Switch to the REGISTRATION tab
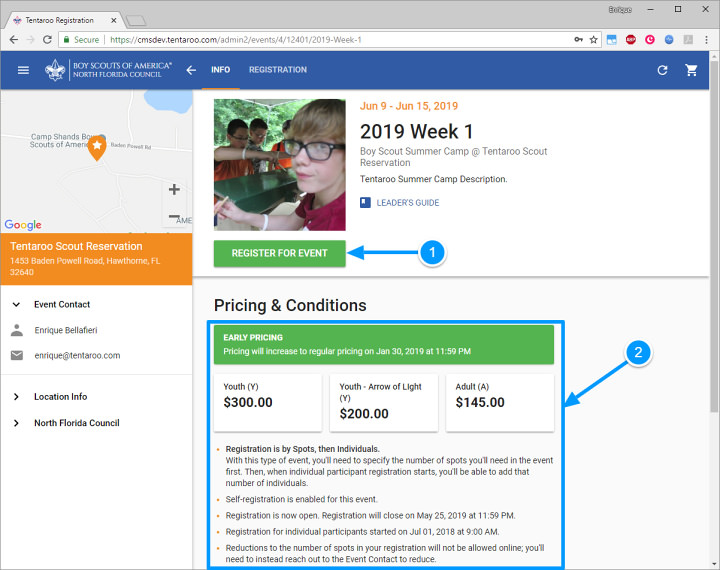 [278, 70]
